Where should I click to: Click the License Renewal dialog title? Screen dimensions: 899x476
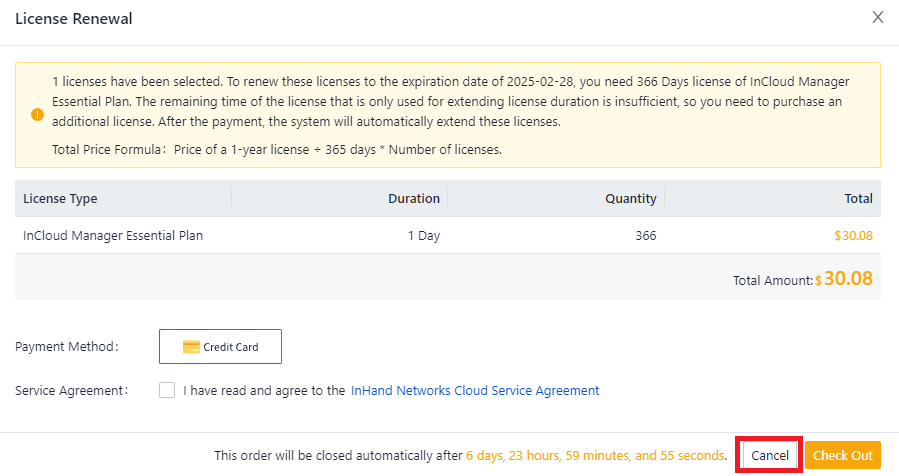coord(74,19)
